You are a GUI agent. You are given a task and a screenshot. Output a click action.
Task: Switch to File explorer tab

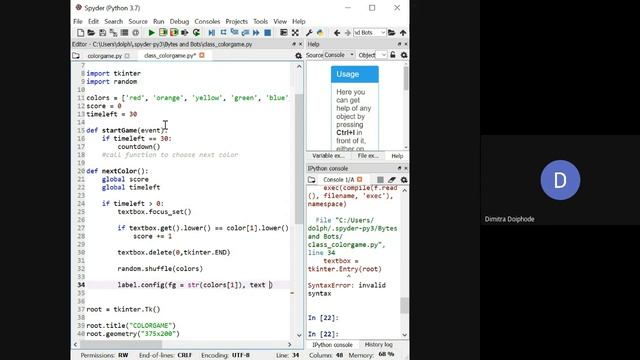pyautogui.click(x=368, y=156)
